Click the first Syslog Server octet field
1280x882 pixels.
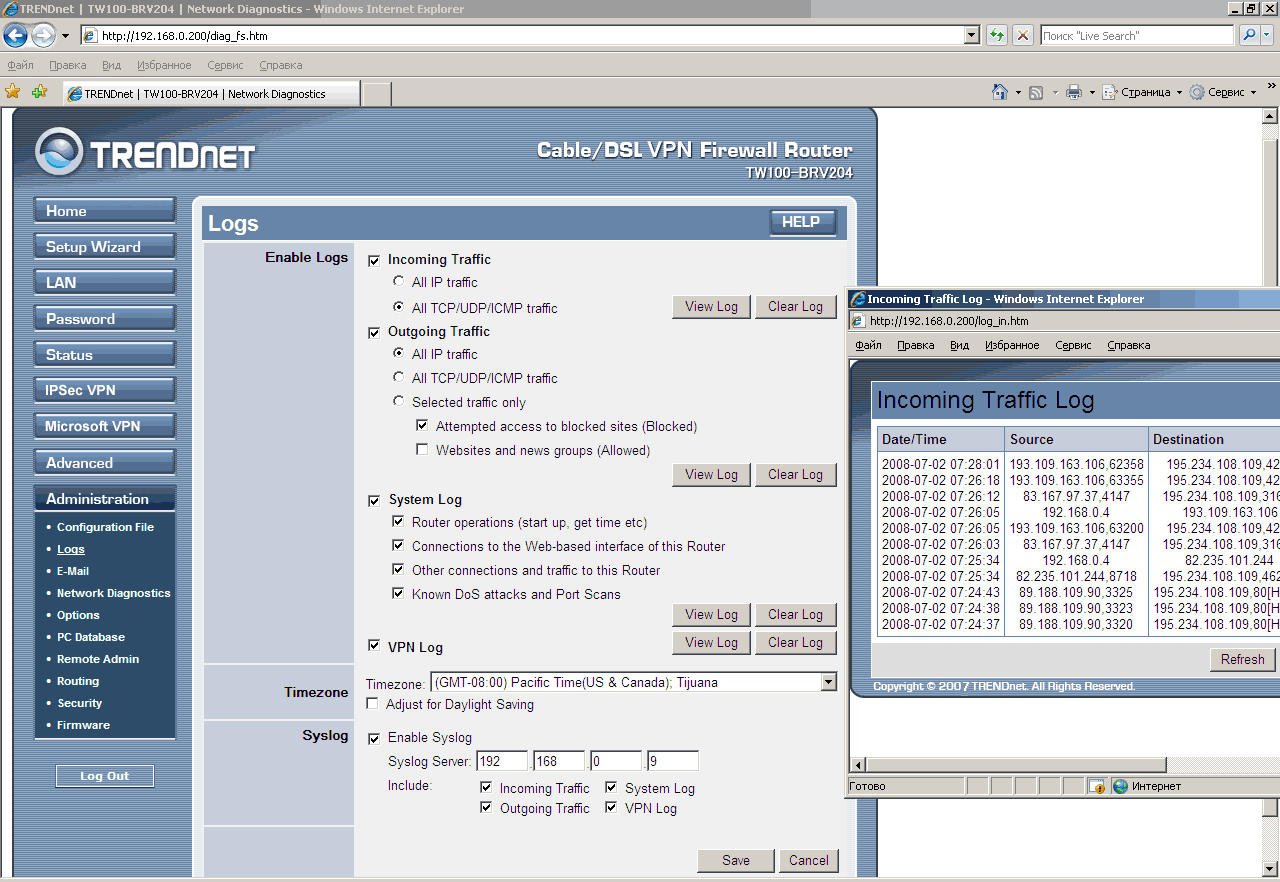click(x=502, y=761)
